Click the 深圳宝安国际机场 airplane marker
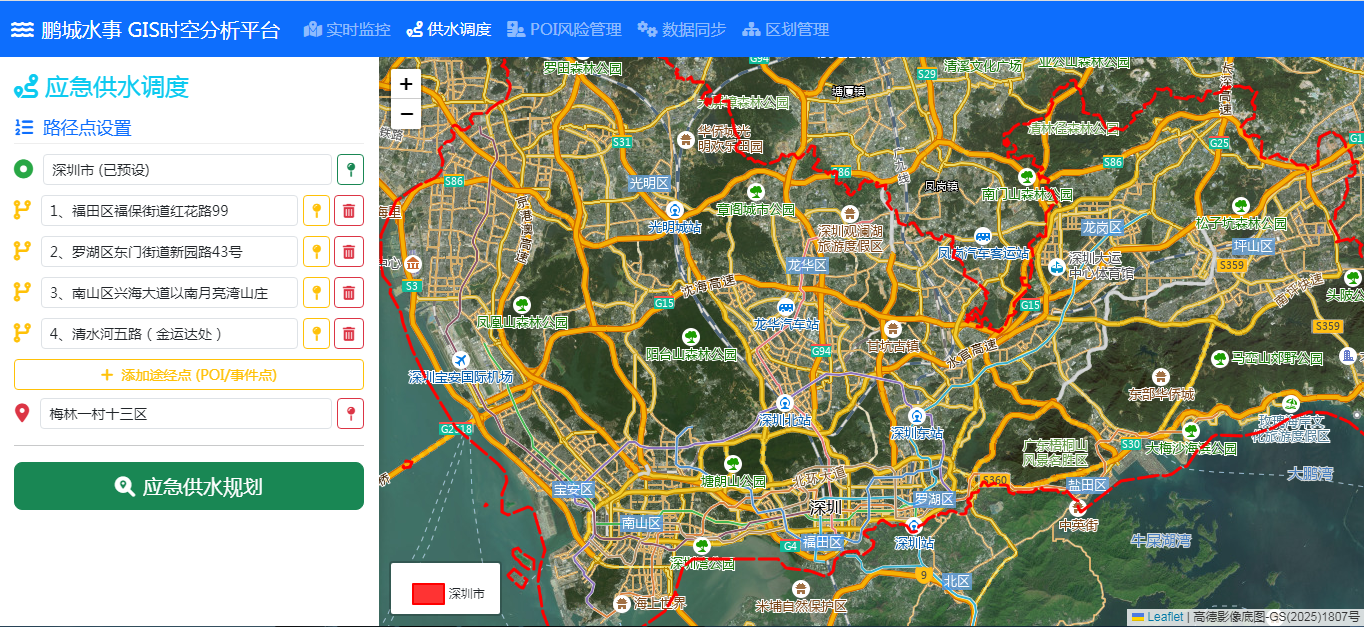 tap(460, 360)
